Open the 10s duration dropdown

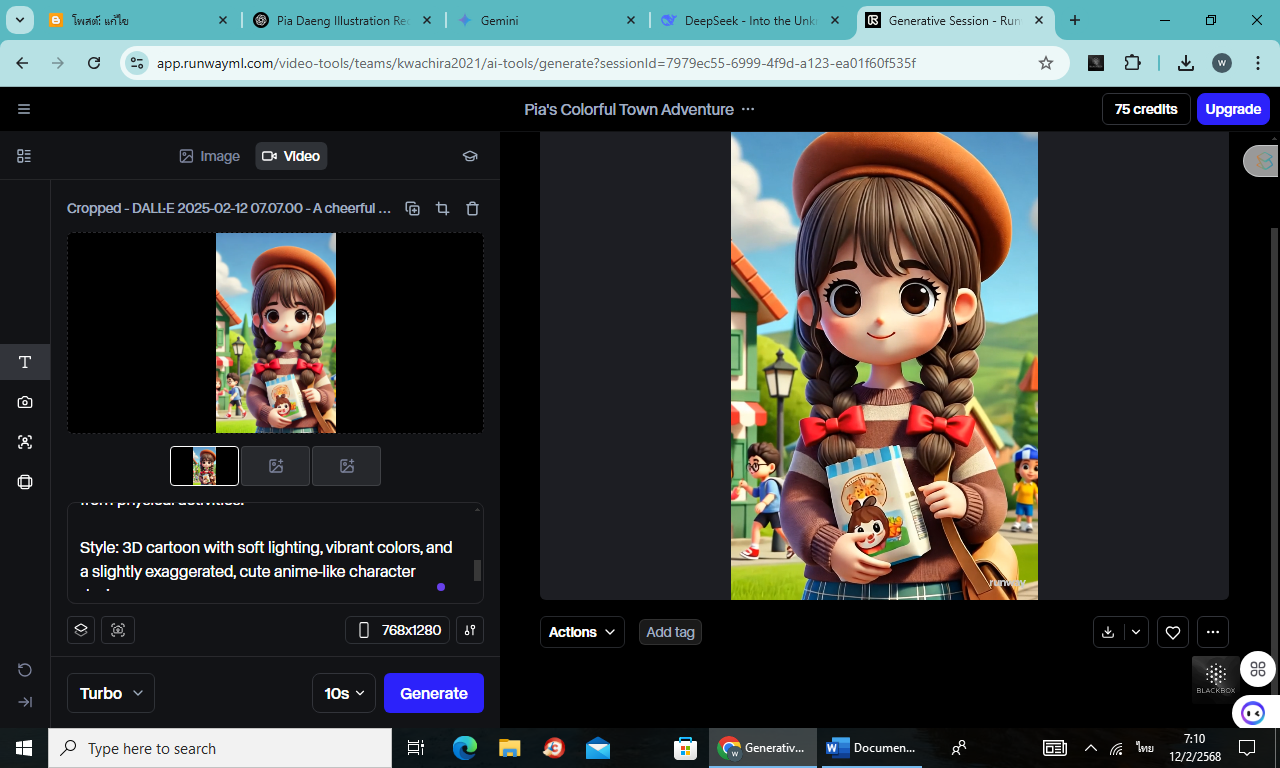pyautogui.click(x=344, y=693)
